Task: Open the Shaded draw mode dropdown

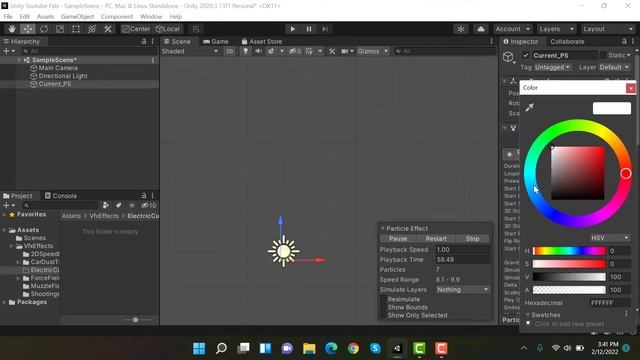Action: [190, 51]
